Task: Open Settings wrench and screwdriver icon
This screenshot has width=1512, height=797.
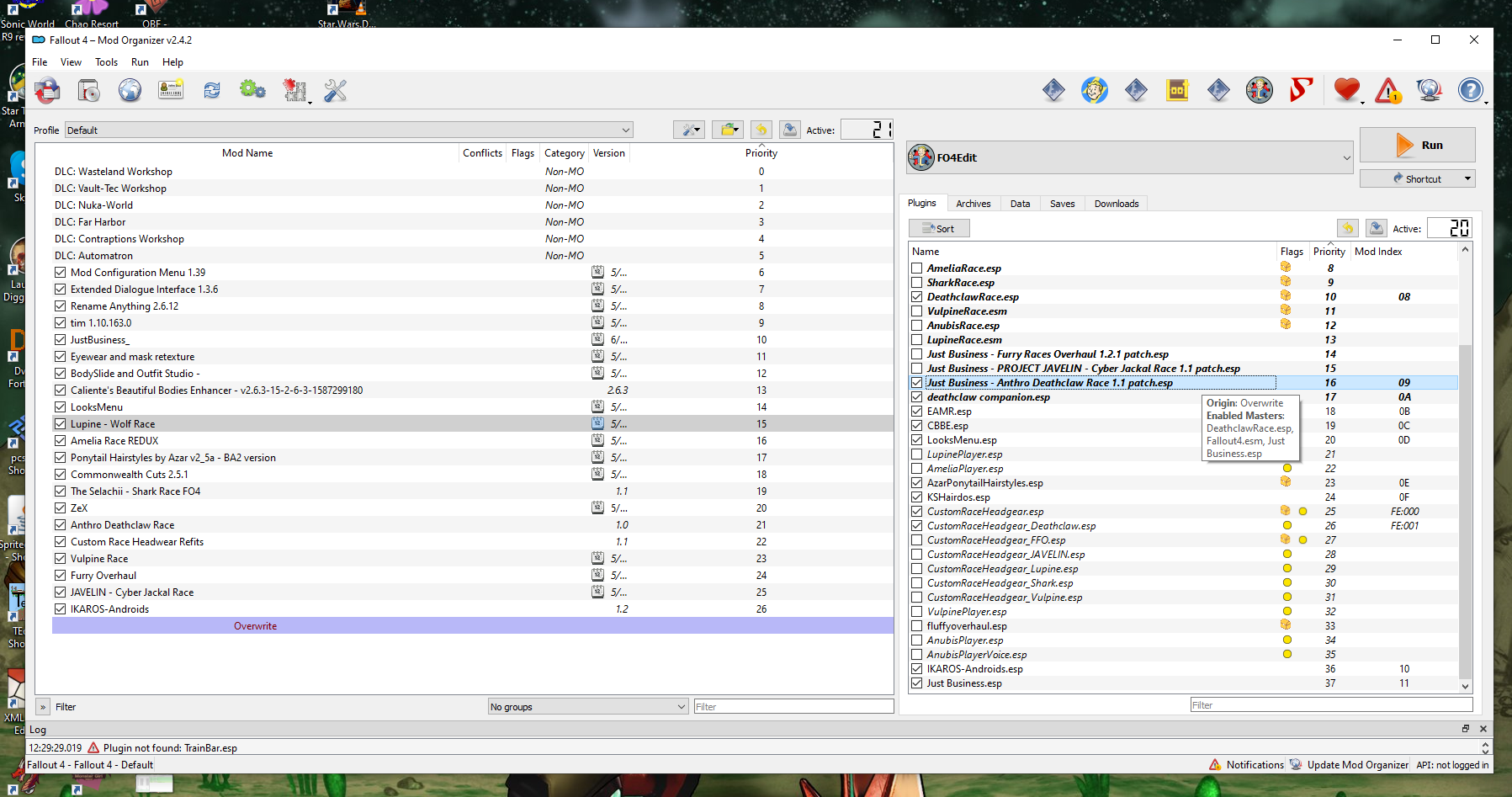Action: 336,90
